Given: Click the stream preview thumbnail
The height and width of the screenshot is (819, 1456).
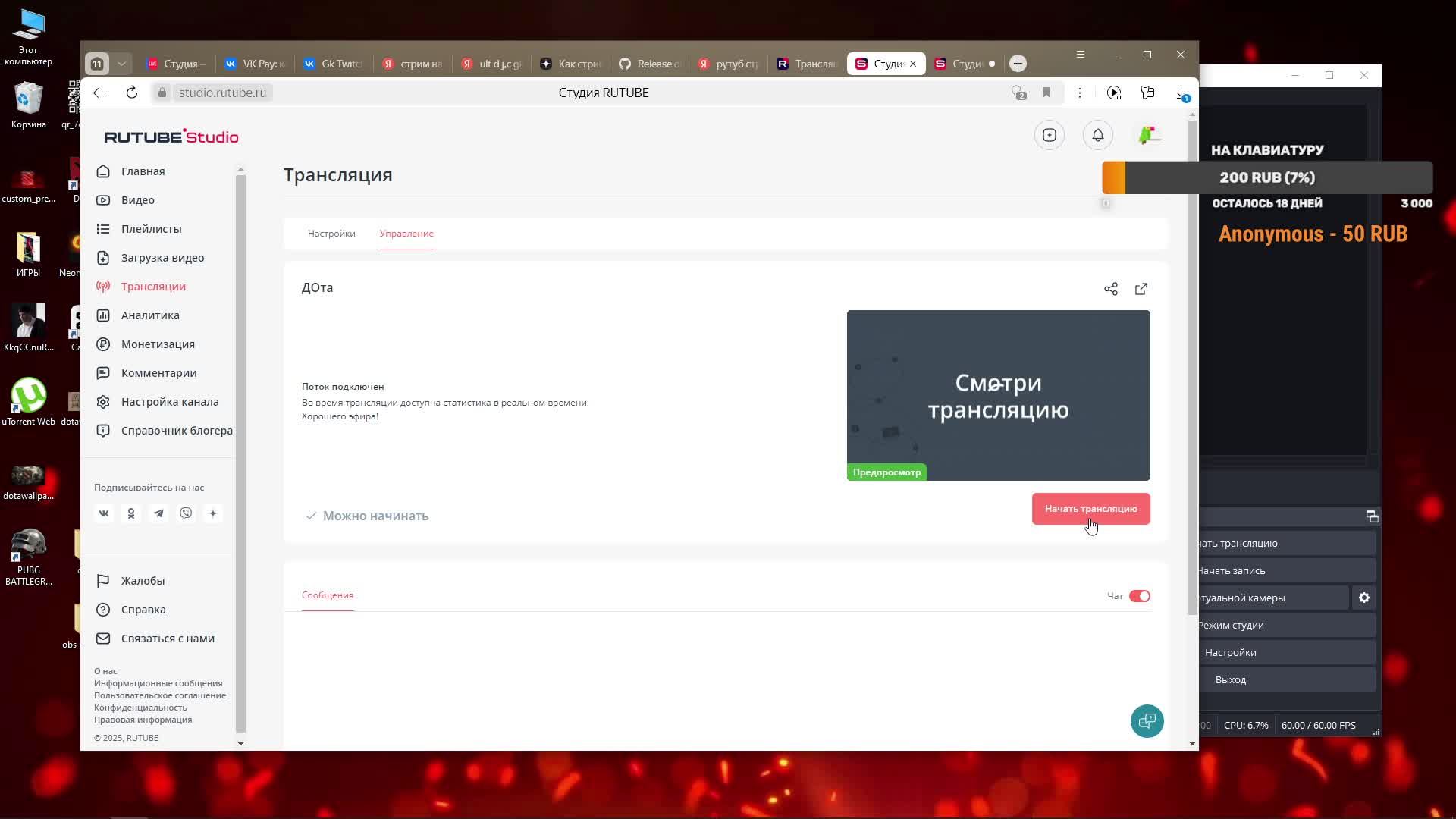Looking at the screenshot, I should tap(998, 395).
